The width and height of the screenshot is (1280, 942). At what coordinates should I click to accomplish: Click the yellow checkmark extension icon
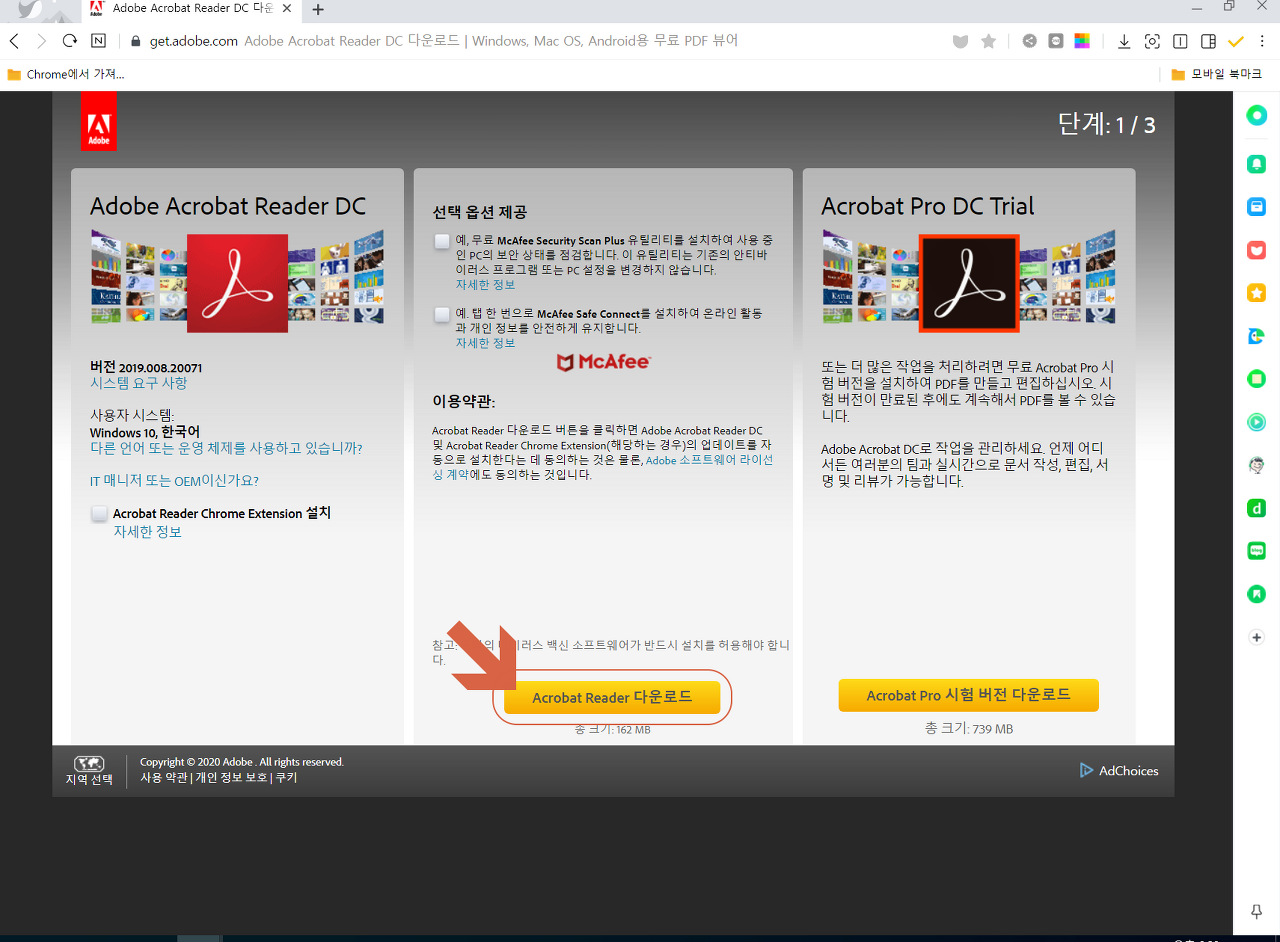(x=1236, y=41)
